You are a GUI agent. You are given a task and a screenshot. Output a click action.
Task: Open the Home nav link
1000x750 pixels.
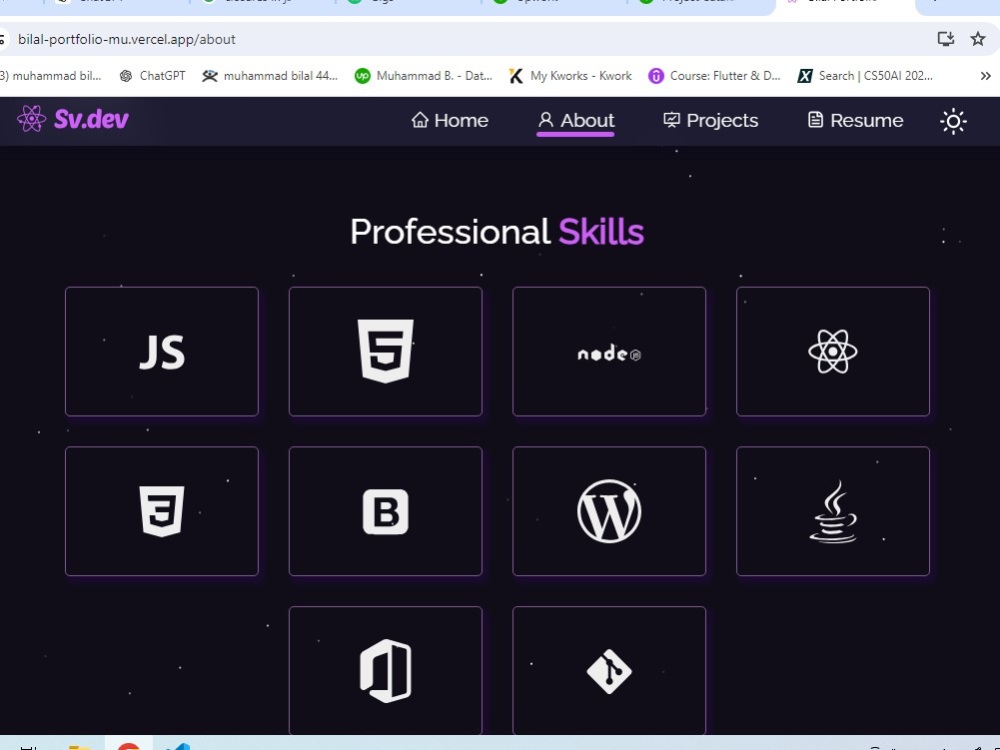450,121
